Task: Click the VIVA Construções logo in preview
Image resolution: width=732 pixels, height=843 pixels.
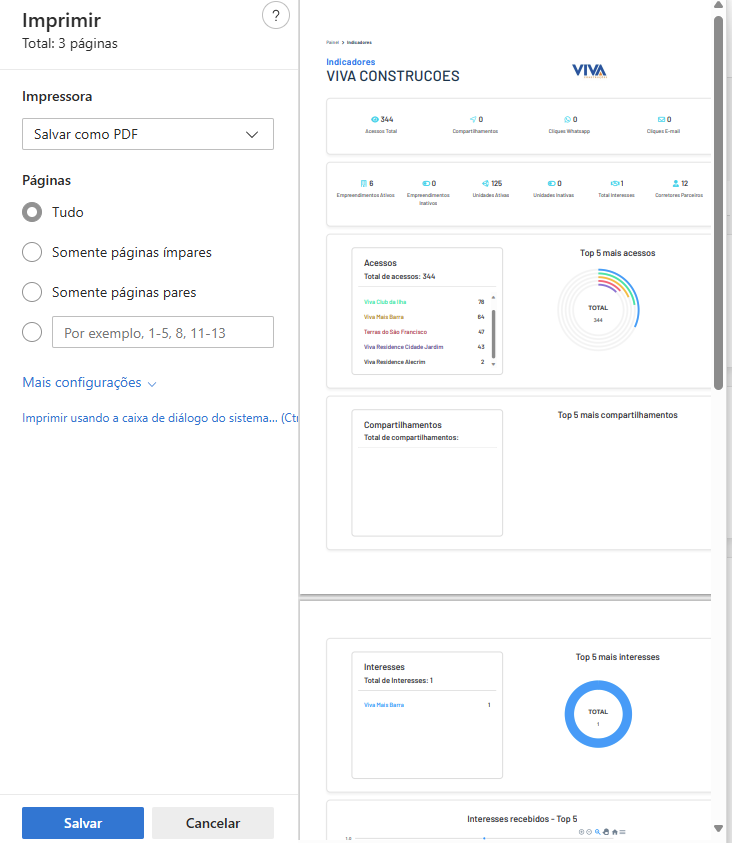Action: 590,71
